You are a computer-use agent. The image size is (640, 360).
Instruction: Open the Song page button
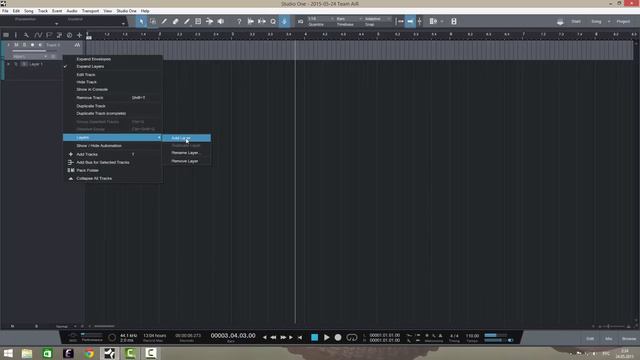coord(596,21)
